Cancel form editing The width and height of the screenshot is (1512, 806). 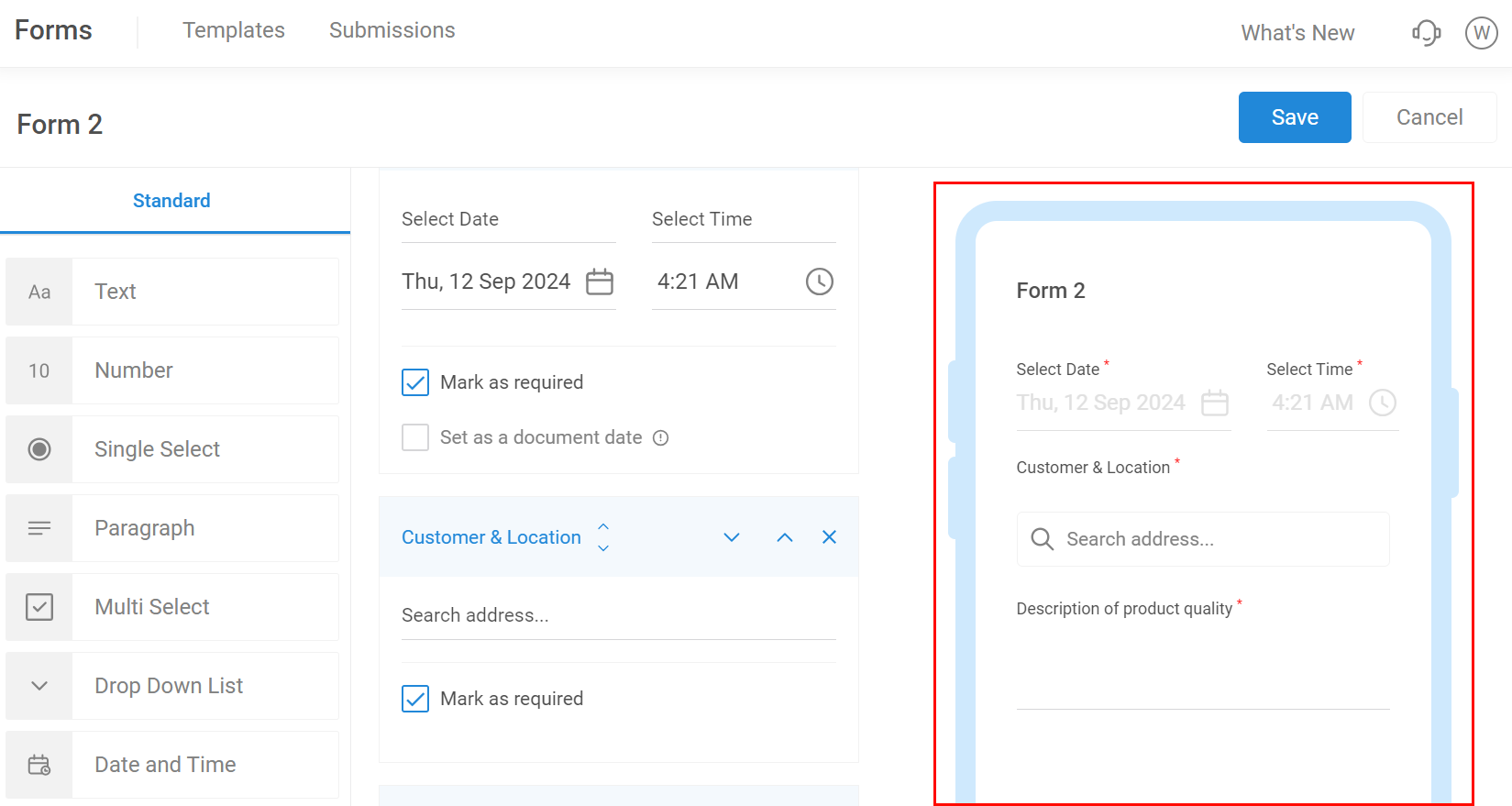[1429, 117]
